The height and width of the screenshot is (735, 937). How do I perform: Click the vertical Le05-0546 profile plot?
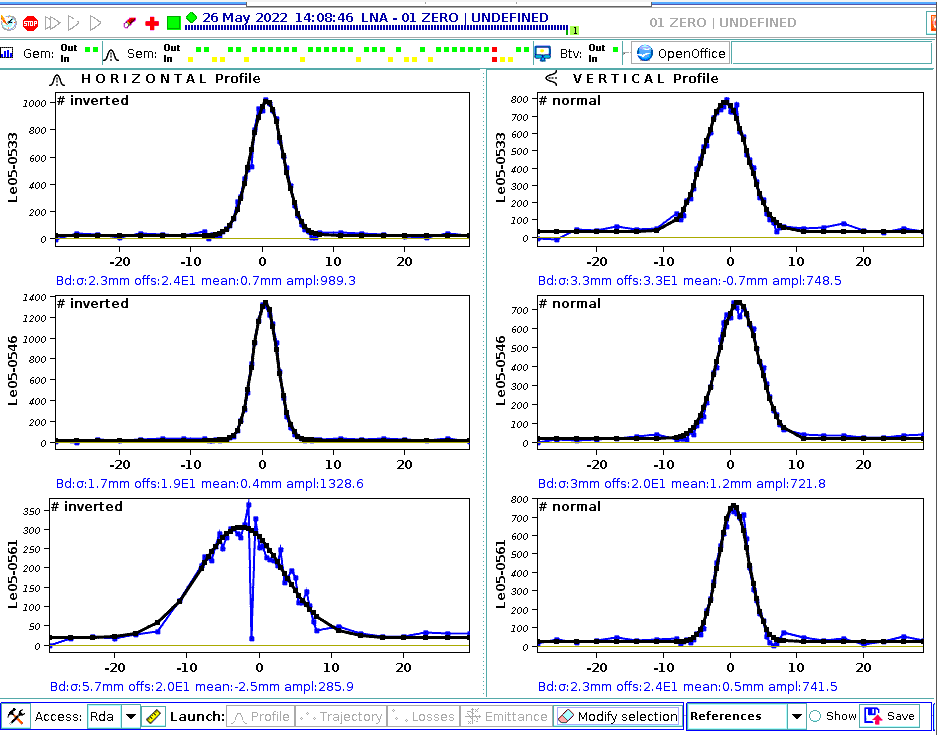[x=730, y=372]
